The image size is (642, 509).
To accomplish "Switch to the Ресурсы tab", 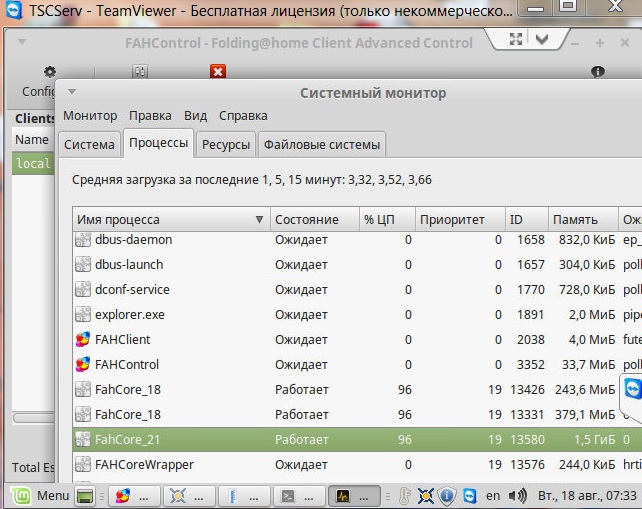I will [226, 144].
